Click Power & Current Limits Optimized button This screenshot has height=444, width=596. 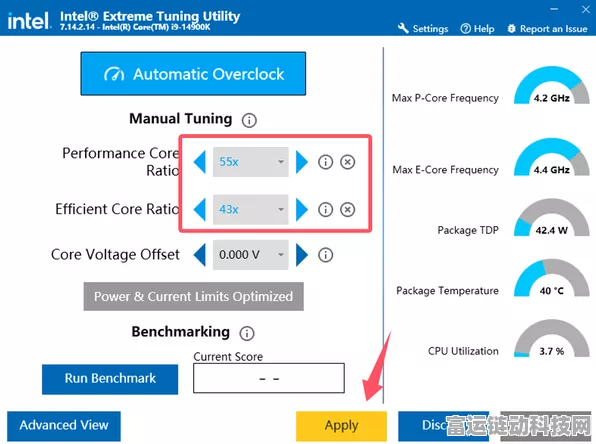193,297
